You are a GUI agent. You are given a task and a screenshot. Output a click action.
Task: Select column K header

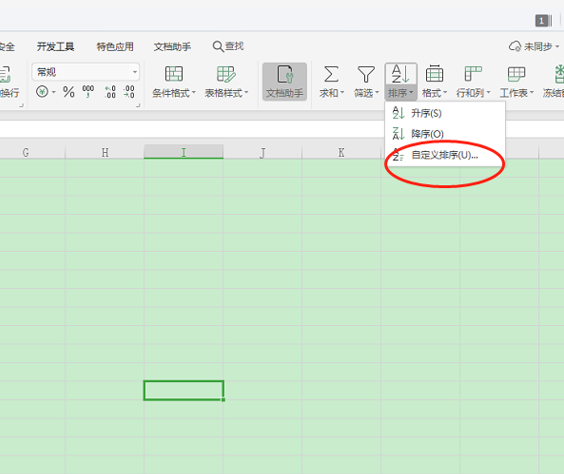(341, 152)
